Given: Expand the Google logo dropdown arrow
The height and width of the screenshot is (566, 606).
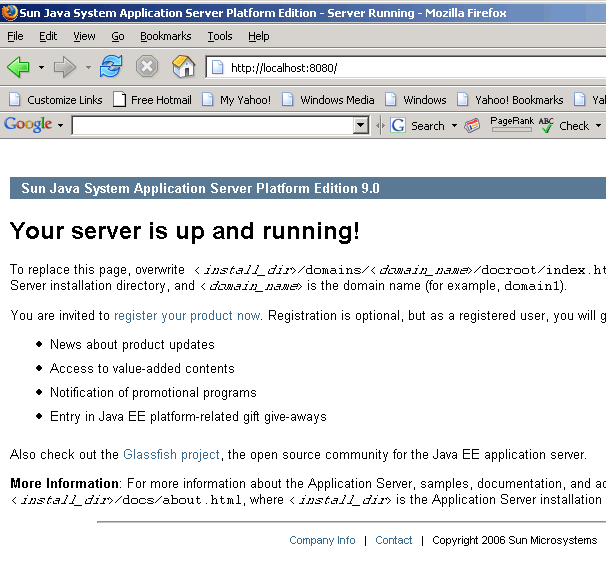Looking at the screenshot, I should 60,126.
